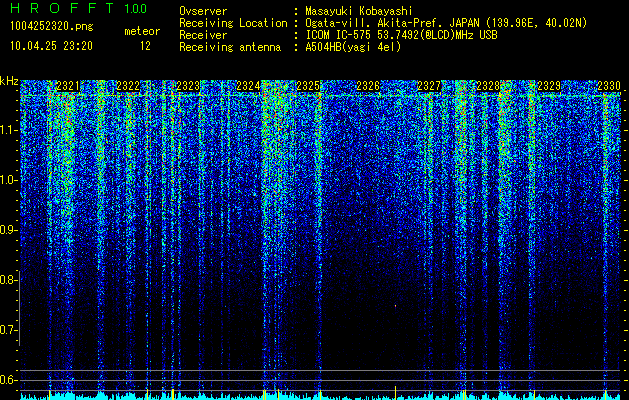Click the 2330 time marker

(x=609, y=86)
